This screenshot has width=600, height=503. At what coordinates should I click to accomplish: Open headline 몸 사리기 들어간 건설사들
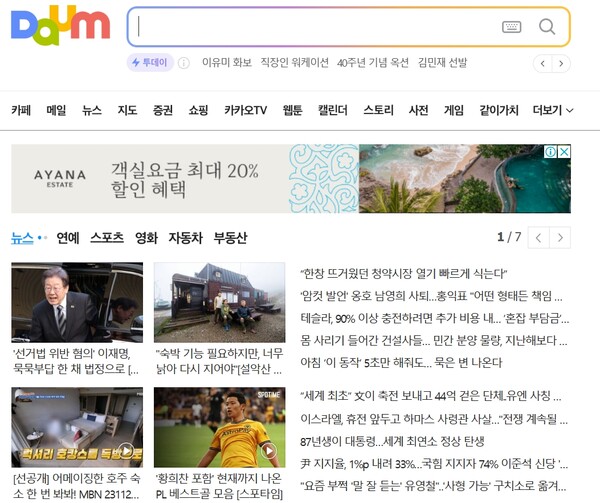[x=434, y=340]
